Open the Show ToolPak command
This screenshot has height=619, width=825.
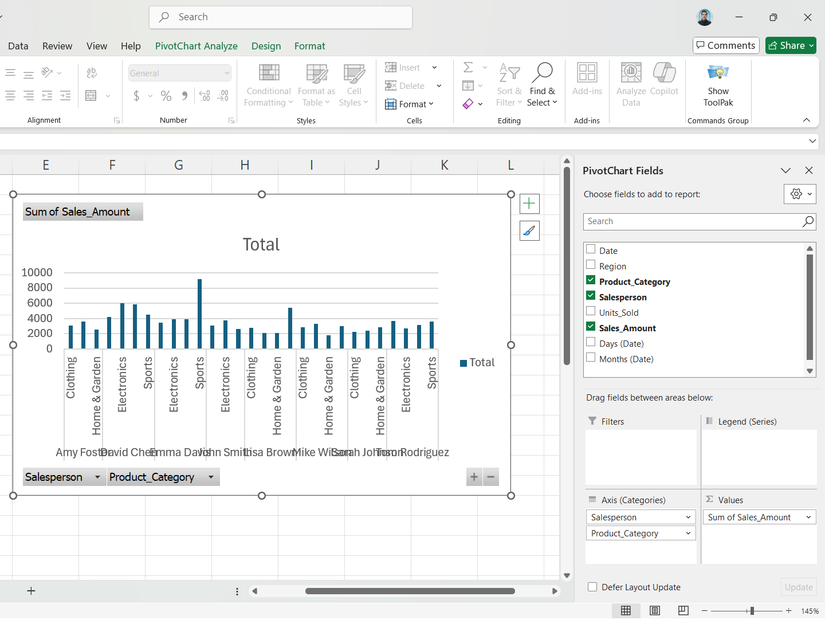coord(717,85)
